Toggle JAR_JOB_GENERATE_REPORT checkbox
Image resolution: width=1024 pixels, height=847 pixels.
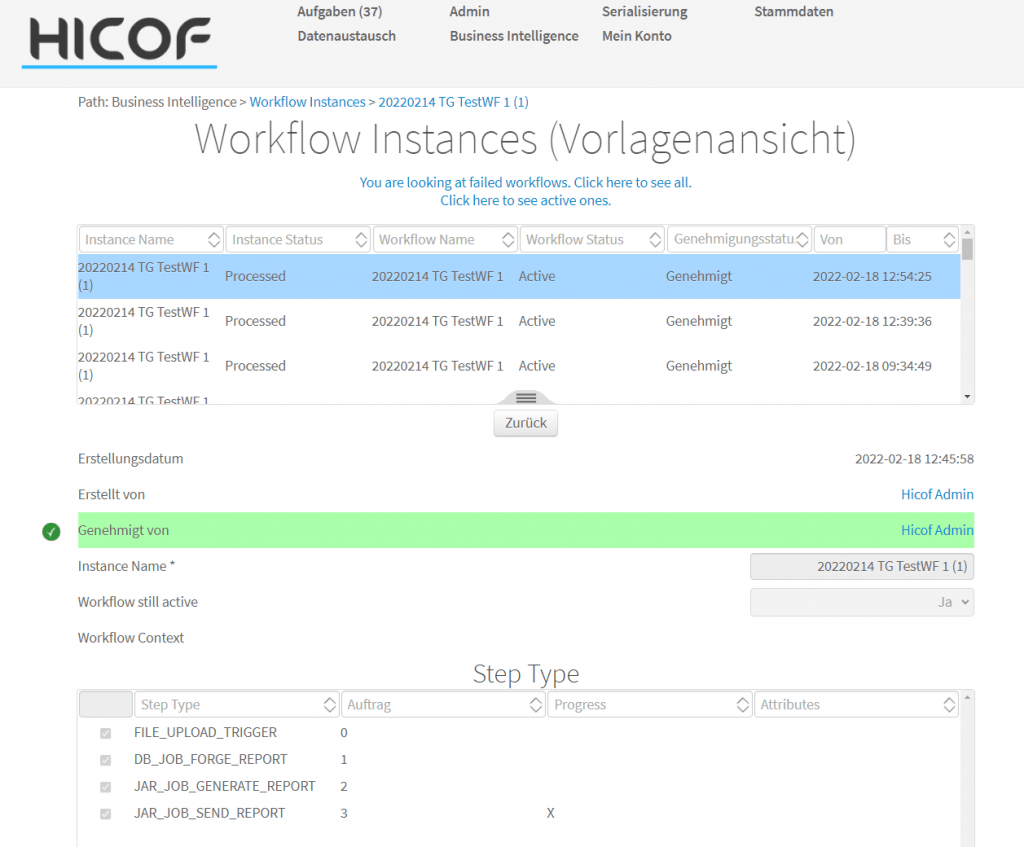coord(106,787)
